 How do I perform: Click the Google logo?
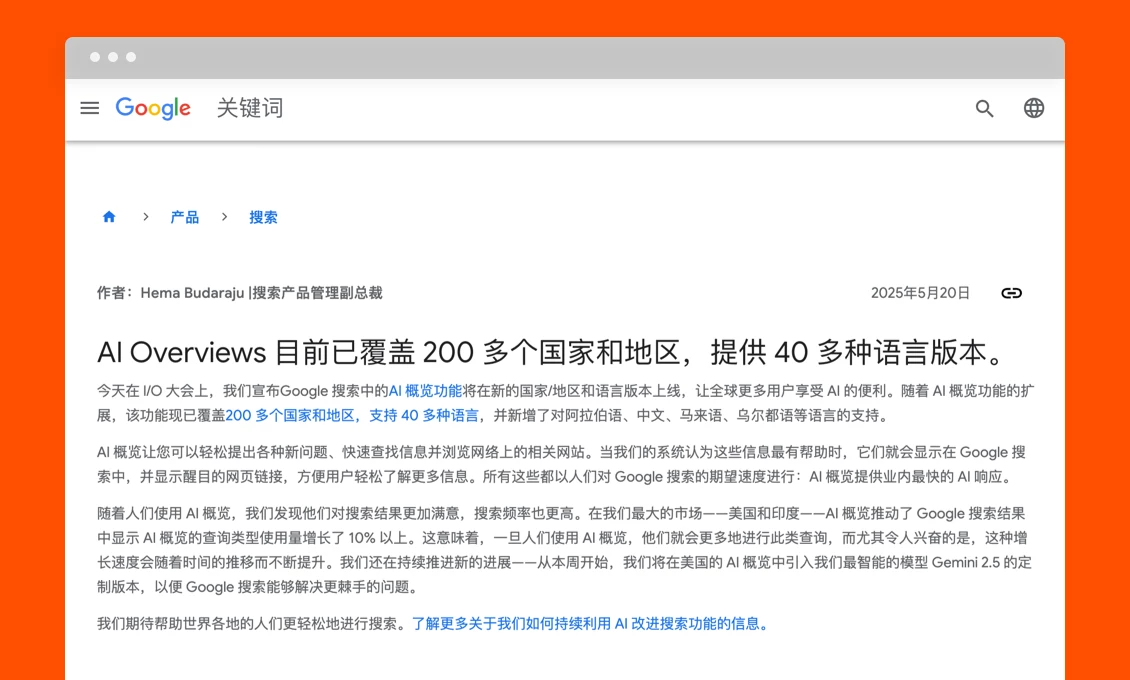(x=153, y=108)
